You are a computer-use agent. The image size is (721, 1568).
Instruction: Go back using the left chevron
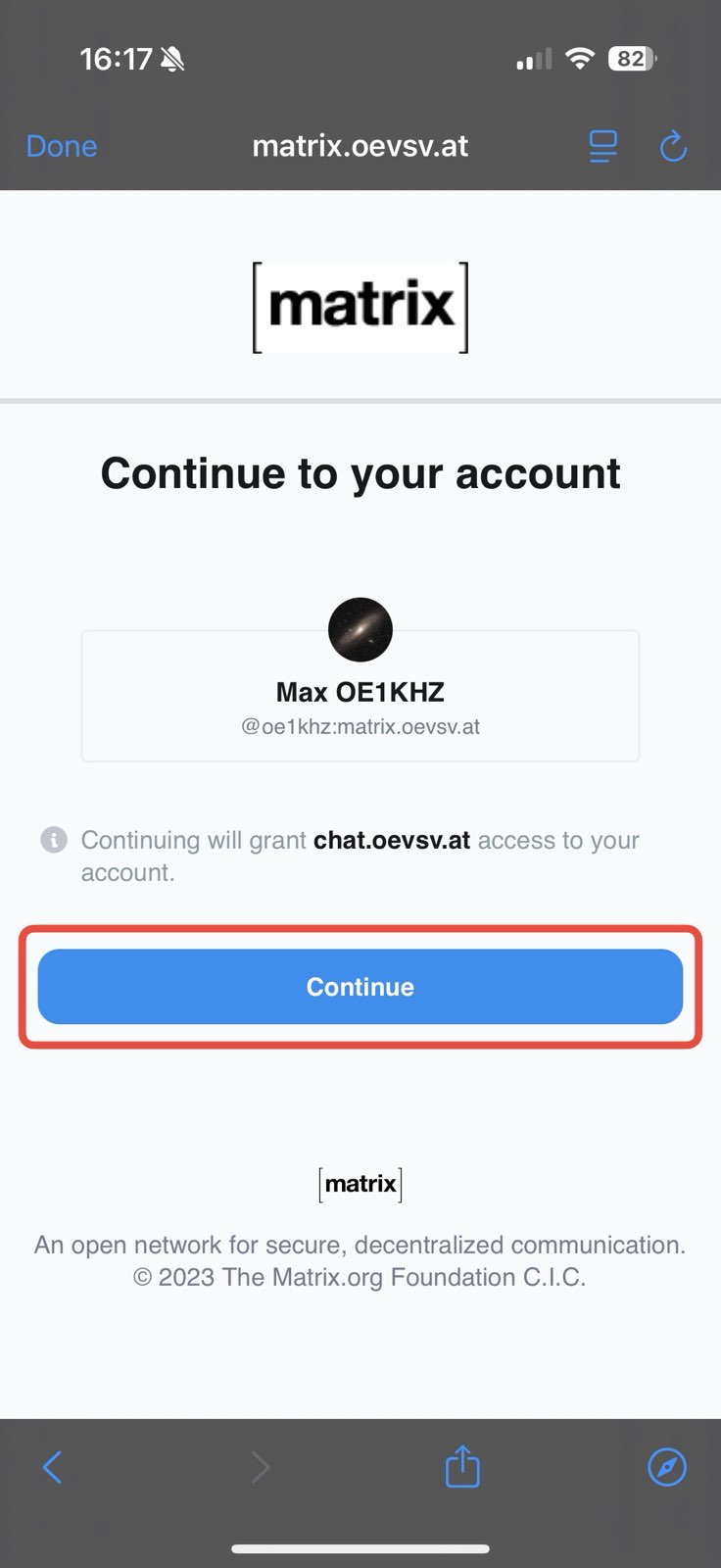click(53, 1467)
